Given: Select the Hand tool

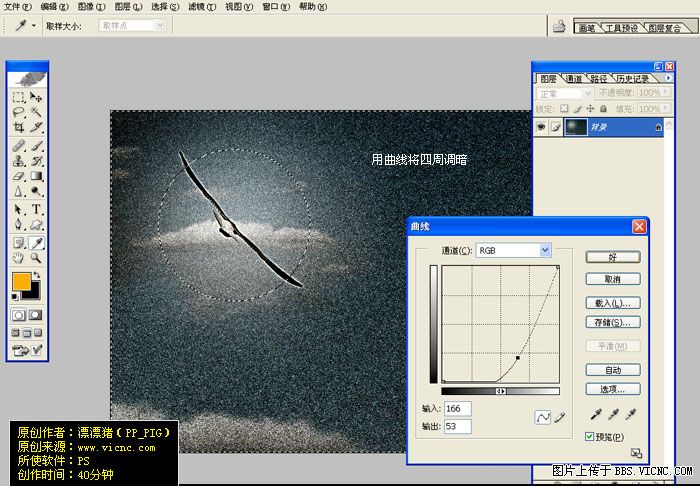Looking at the screenshot, I should click(x=18, y=258).
